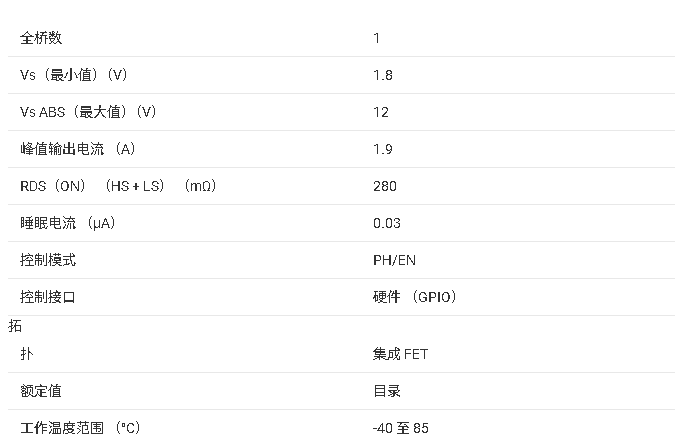Select the Vs（最小值）（V） label

74,75
